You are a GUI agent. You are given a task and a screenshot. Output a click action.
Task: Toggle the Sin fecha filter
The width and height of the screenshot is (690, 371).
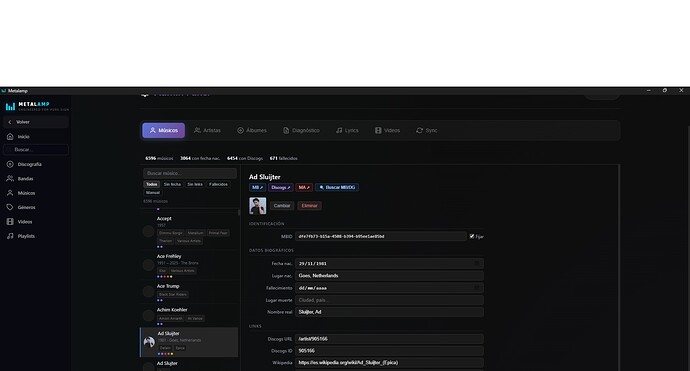(x=172, y=184)
